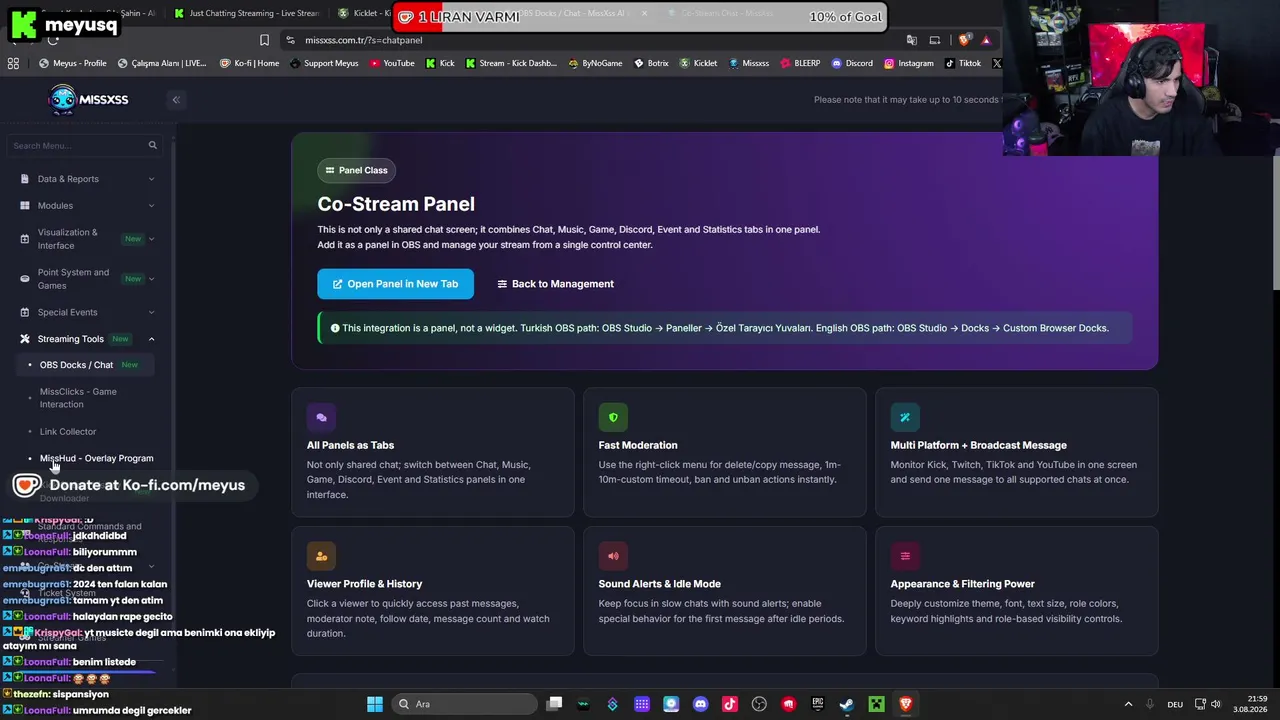Click the bookmark icon beside the address bar
The width and height of the screenshot is (1280, 720).
coord(264,40)
